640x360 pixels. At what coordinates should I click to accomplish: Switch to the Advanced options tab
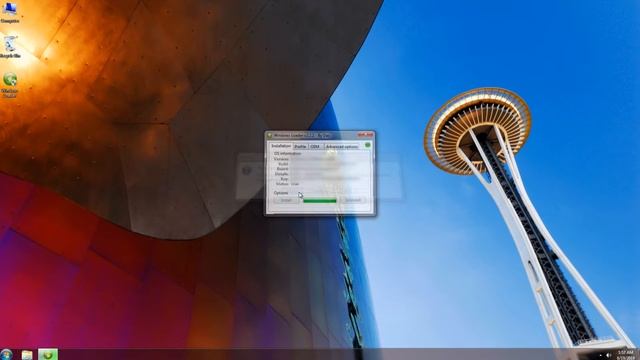(342, 146)
